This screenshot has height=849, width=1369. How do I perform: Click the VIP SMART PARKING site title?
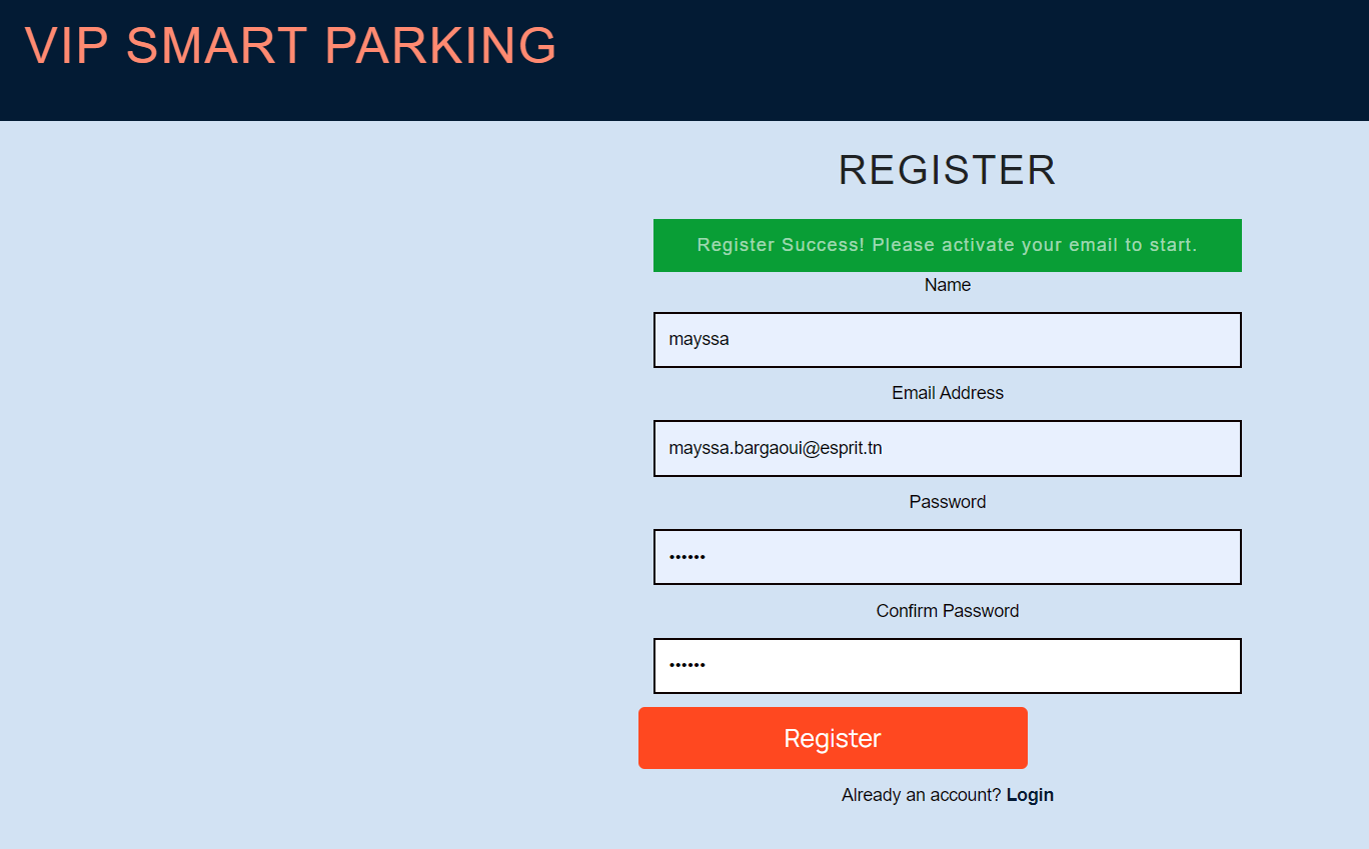289,46
